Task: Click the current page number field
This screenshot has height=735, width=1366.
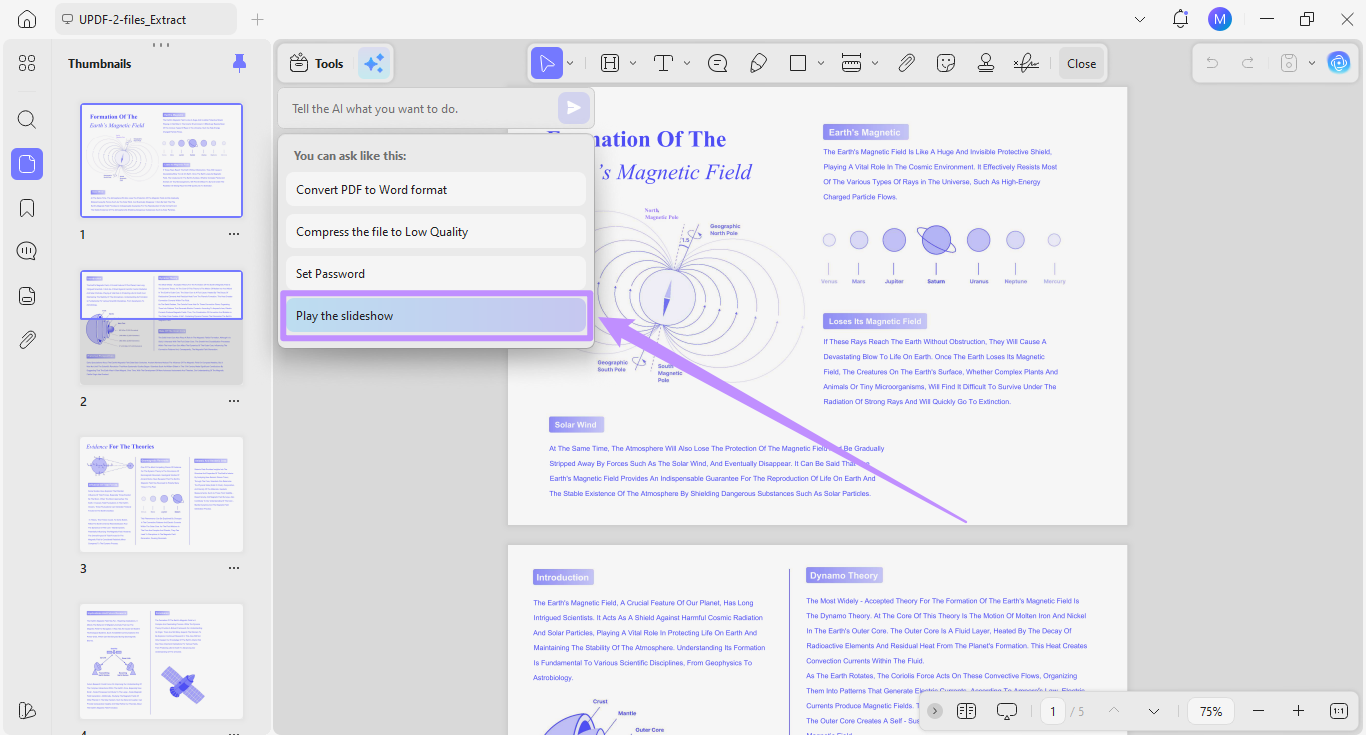Action: (1052, 711)
